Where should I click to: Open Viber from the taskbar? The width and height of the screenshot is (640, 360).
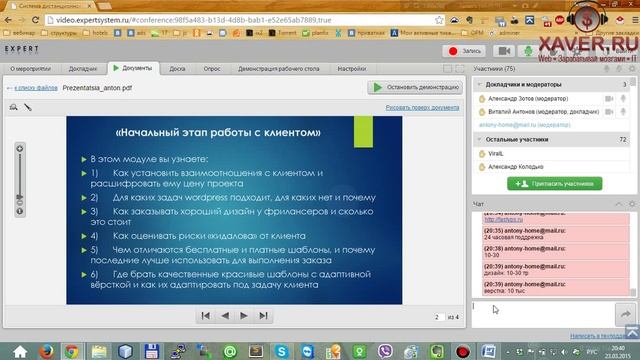point(385,351)
